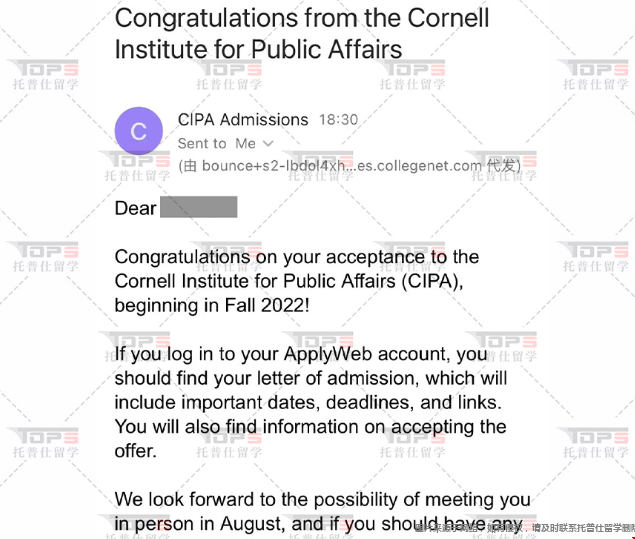Select the "Dear" greeting word
This screenshot has height=539, width=635.
135,208
